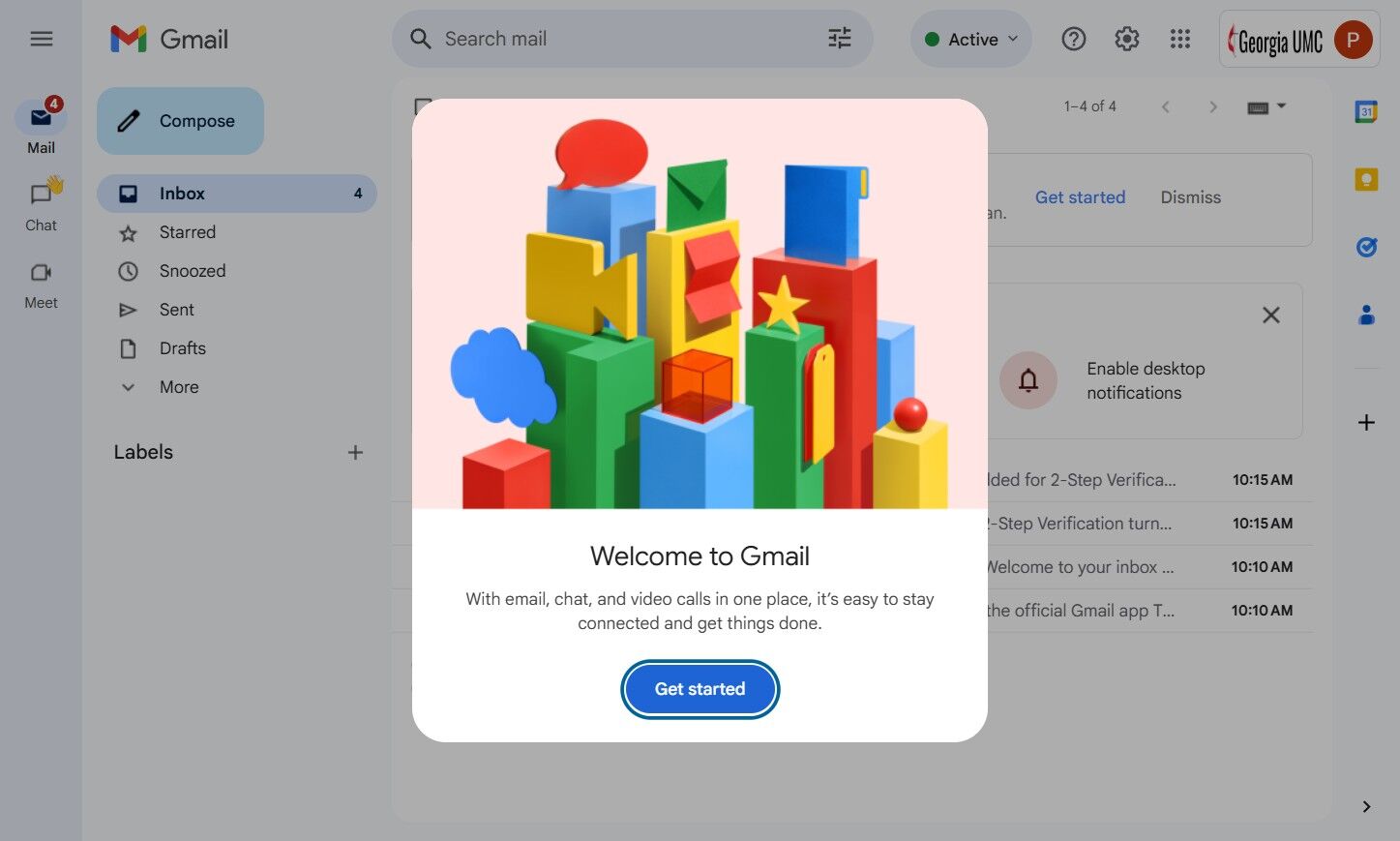The height and width of the screenshot is (841, 1400).
Task: Open Google Tasks side panel icon
Action: (1366, 247)
